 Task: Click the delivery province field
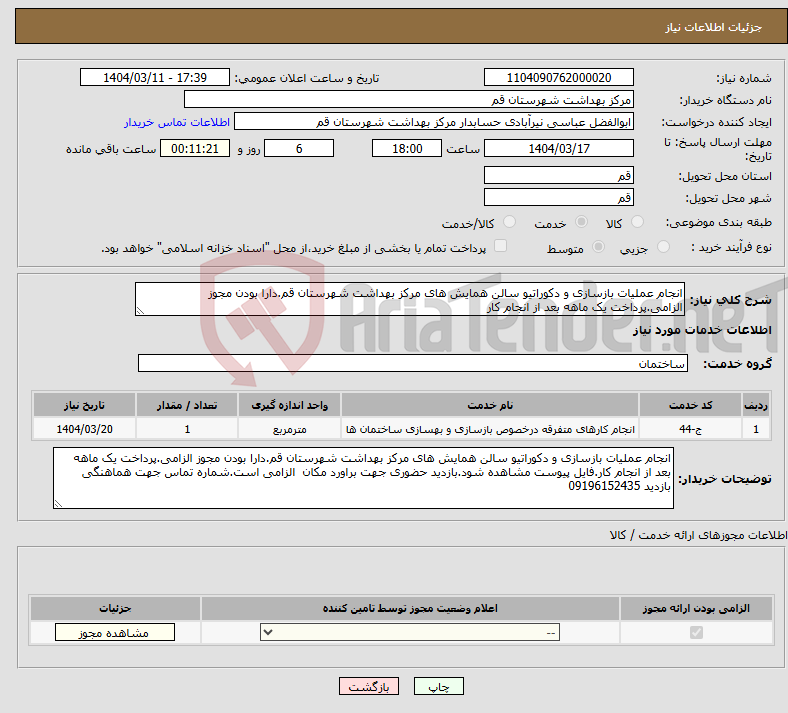[x=558, y=175]
